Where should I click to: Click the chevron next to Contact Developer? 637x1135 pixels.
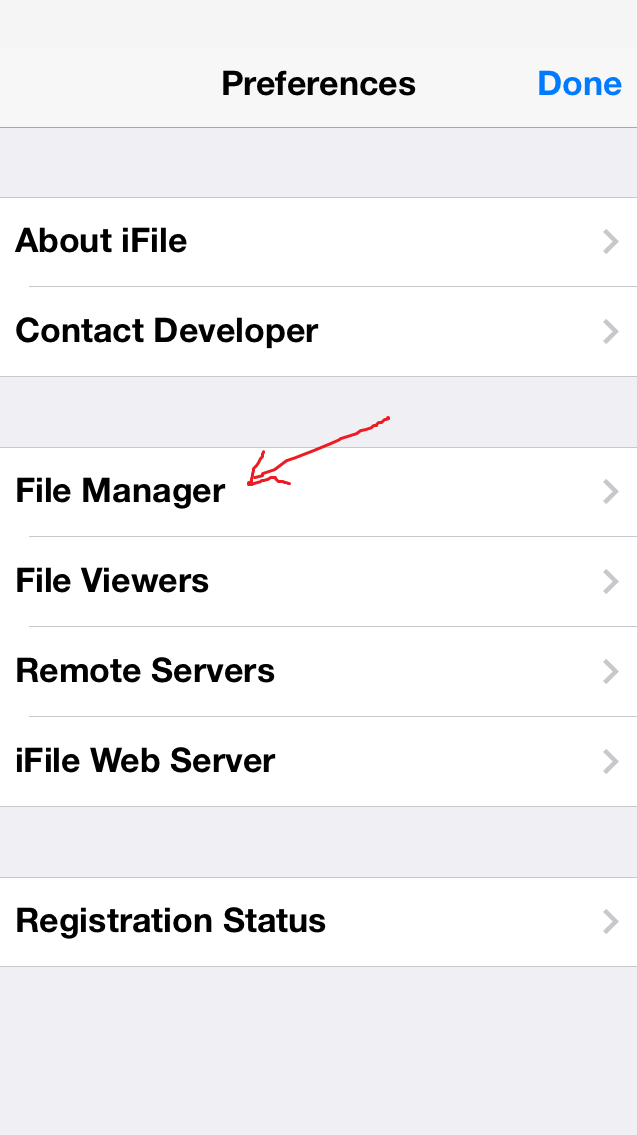(x=611, y=332)
